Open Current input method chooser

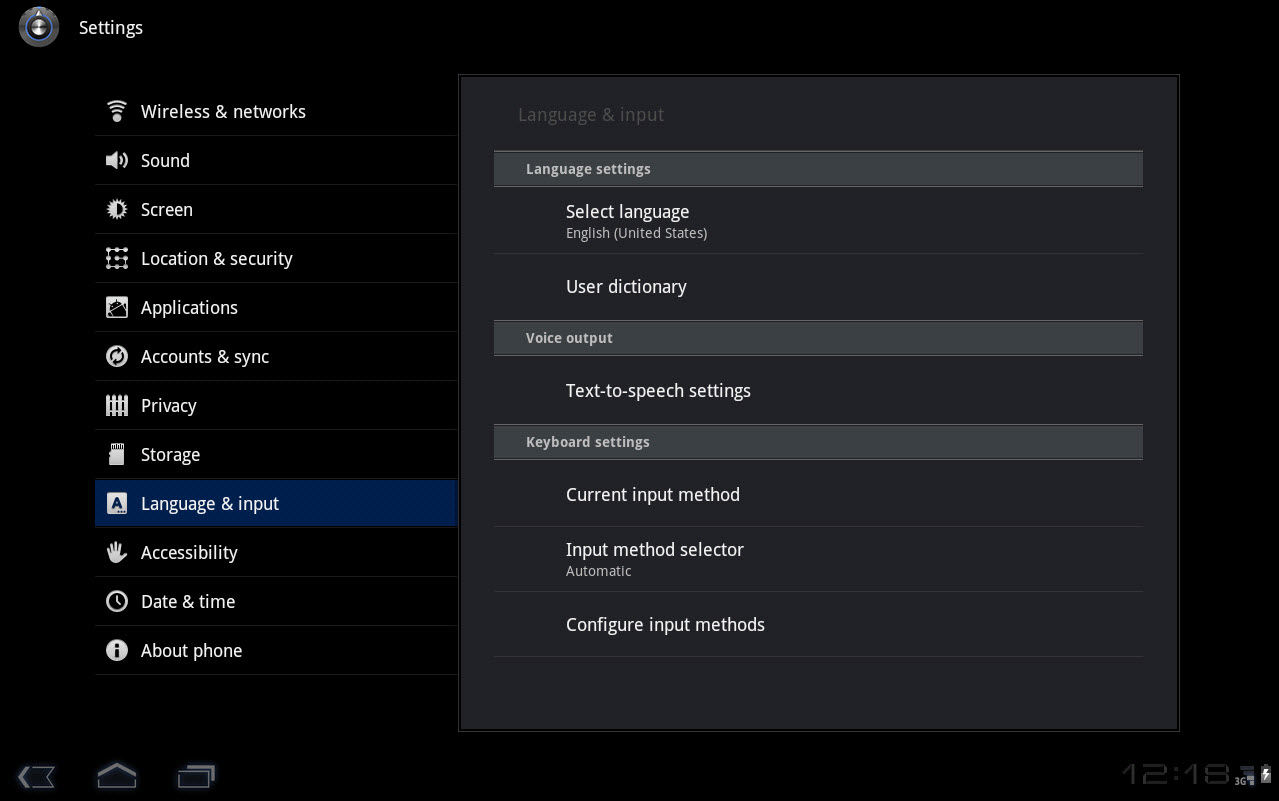point(653,494)
